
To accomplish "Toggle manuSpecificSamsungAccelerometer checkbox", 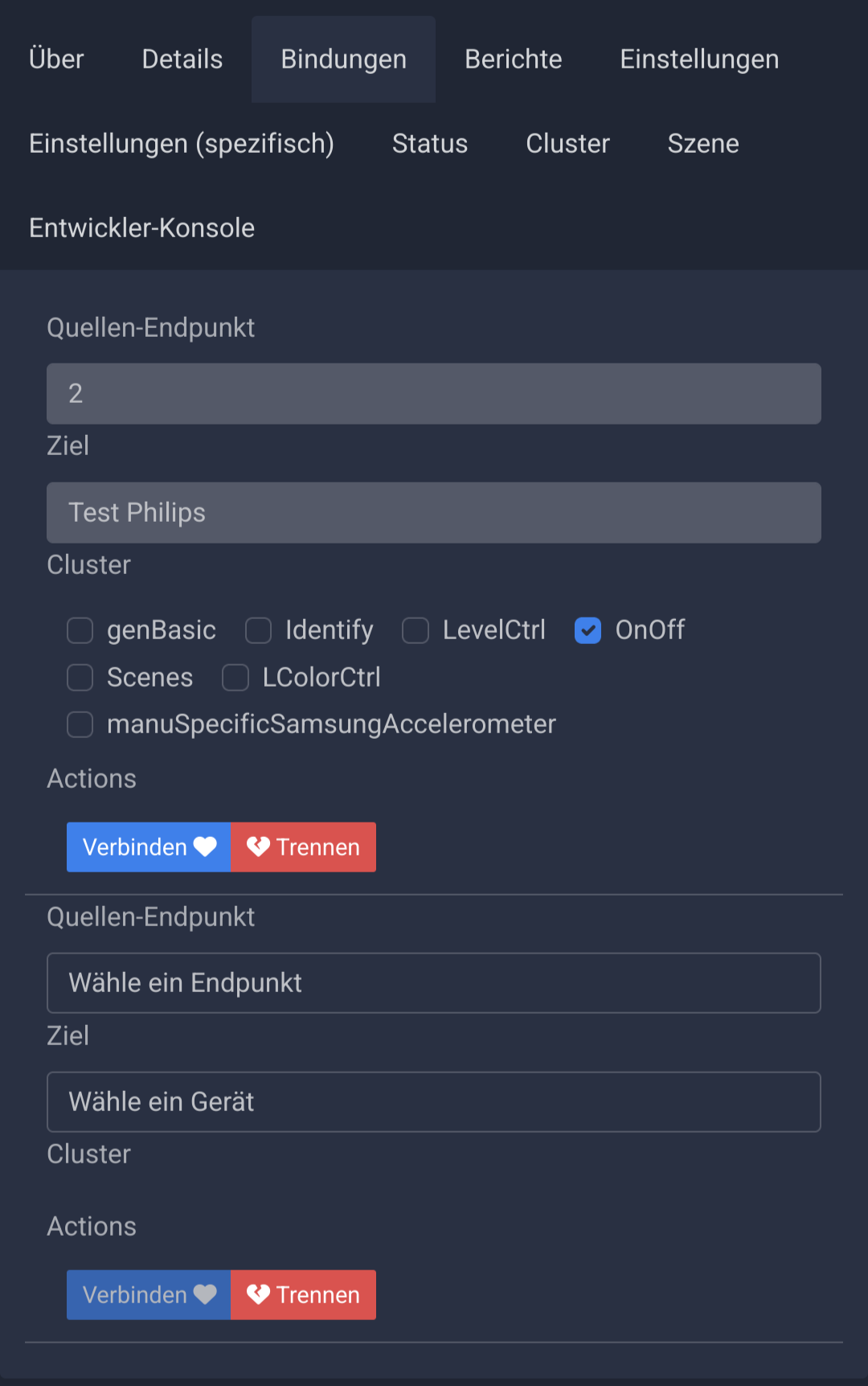I will (x=80, y=724).
